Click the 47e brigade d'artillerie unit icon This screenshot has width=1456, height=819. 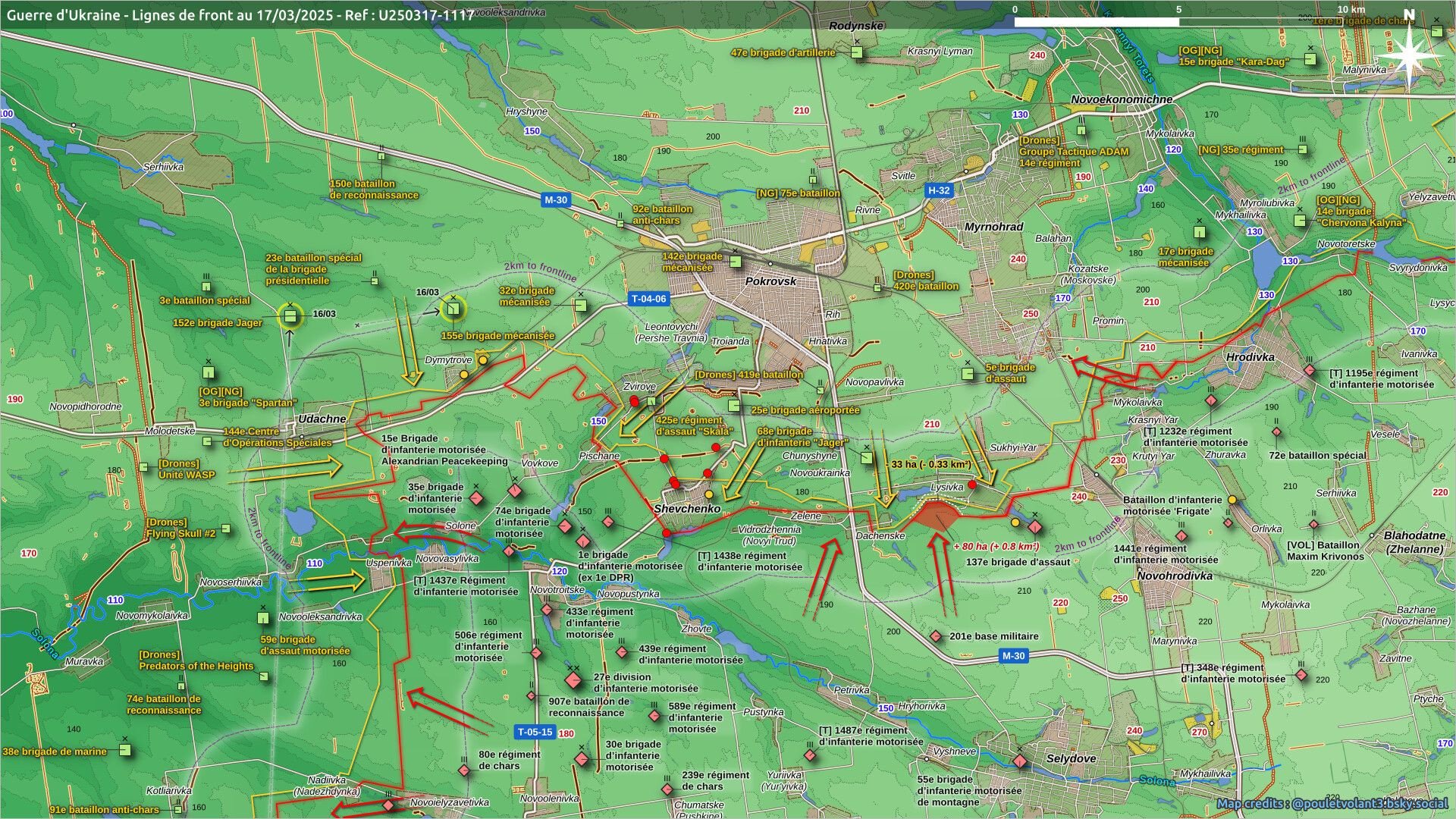coord(856,52)
